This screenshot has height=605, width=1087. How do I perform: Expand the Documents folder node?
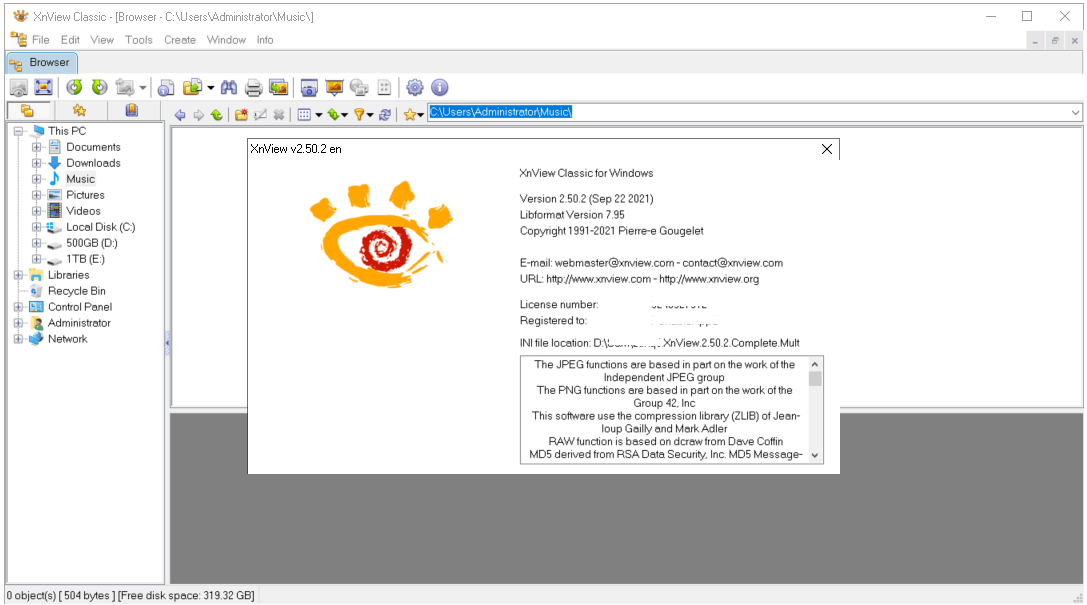click(37, 147)
